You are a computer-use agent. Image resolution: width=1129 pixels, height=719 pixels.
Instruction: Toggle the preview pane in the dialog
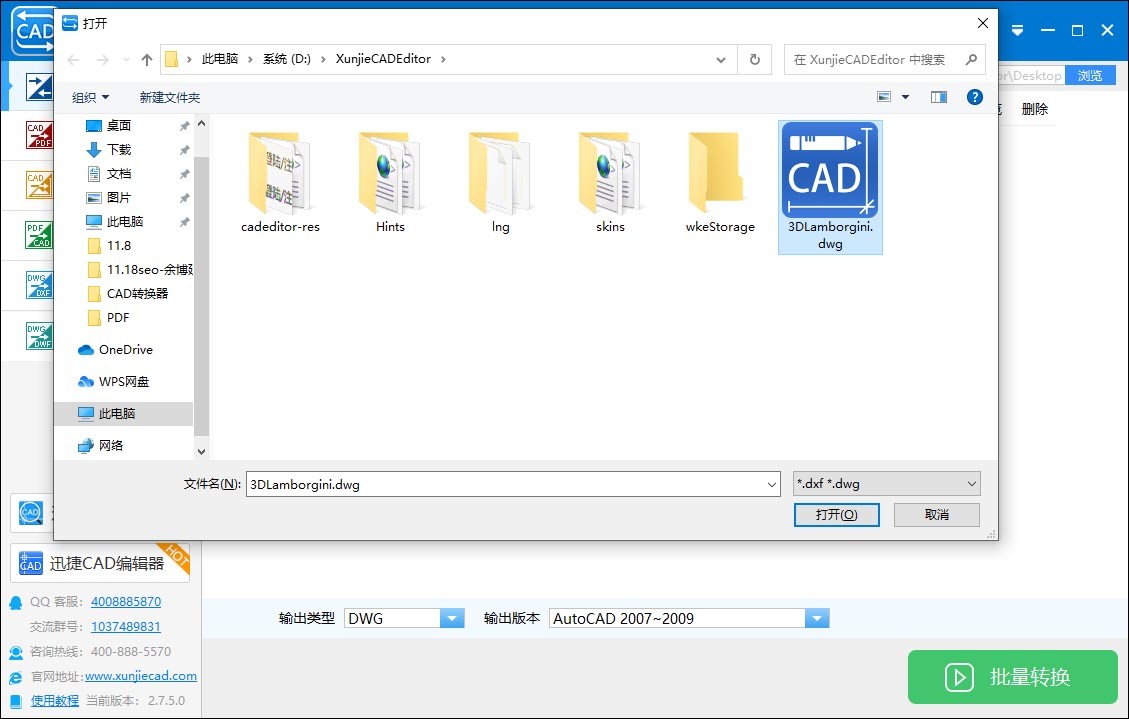tap(938, 96)
